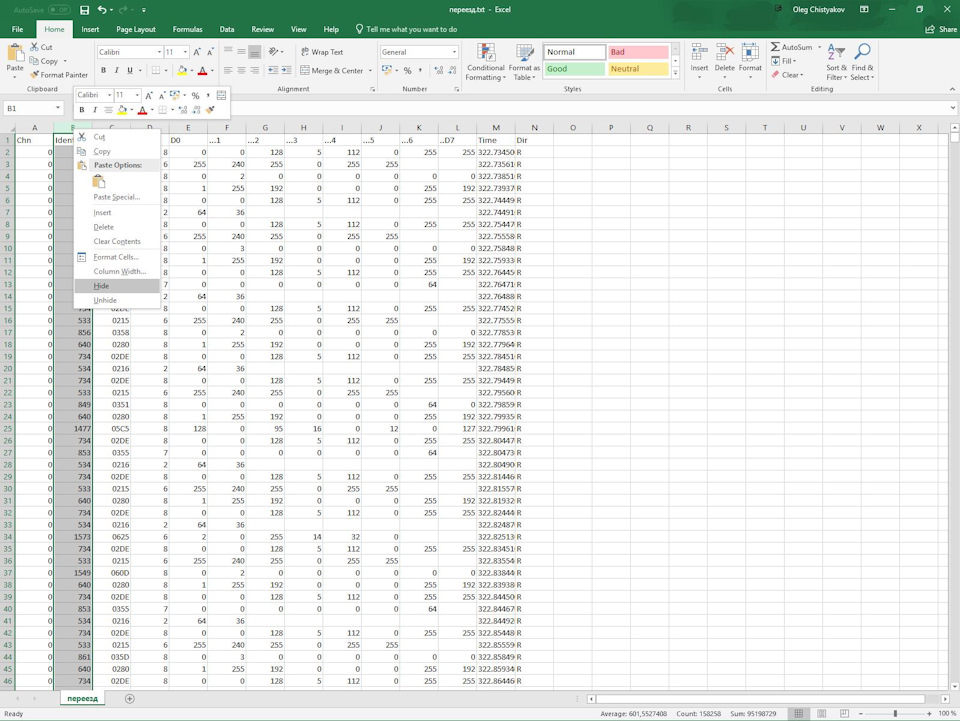Open the ribbon font name Calibri dropdown
The width and height of the screenshot is (960, 721).
[159, 52]
